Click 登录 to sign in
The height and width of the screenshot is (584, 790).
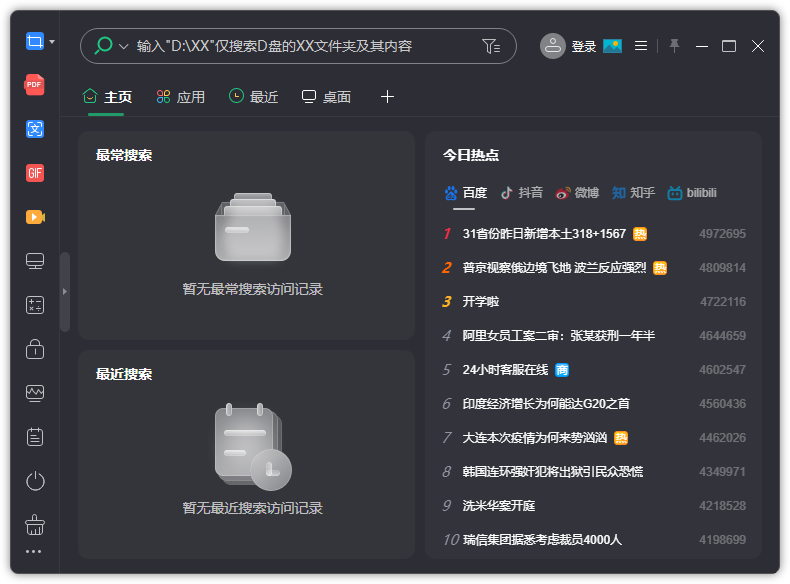(583, 46)
